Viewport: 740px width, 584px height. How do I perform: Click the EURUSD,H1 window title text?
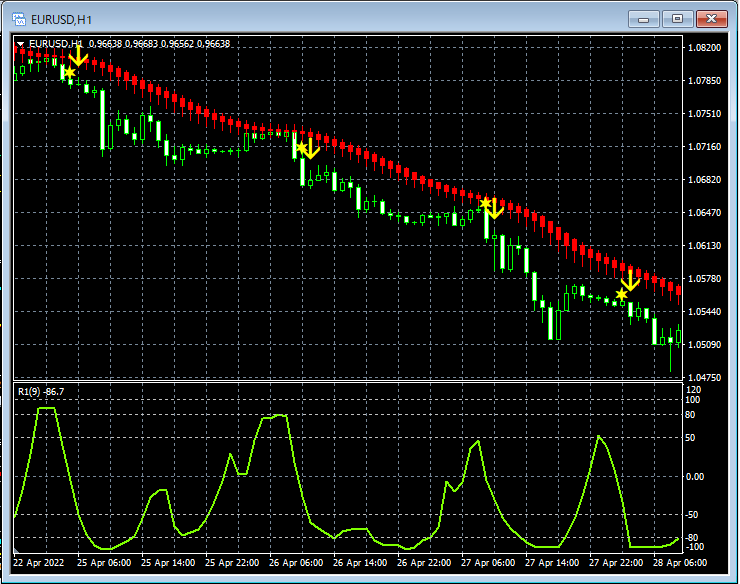(x=61, y=19)
